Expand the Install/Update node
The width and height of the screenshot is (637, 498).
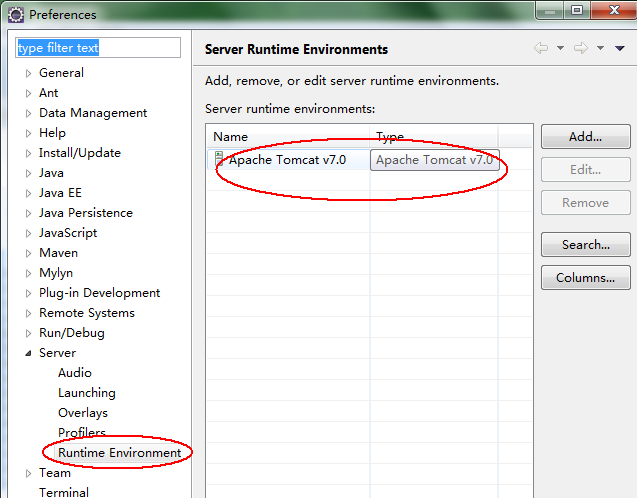(28, 154)
